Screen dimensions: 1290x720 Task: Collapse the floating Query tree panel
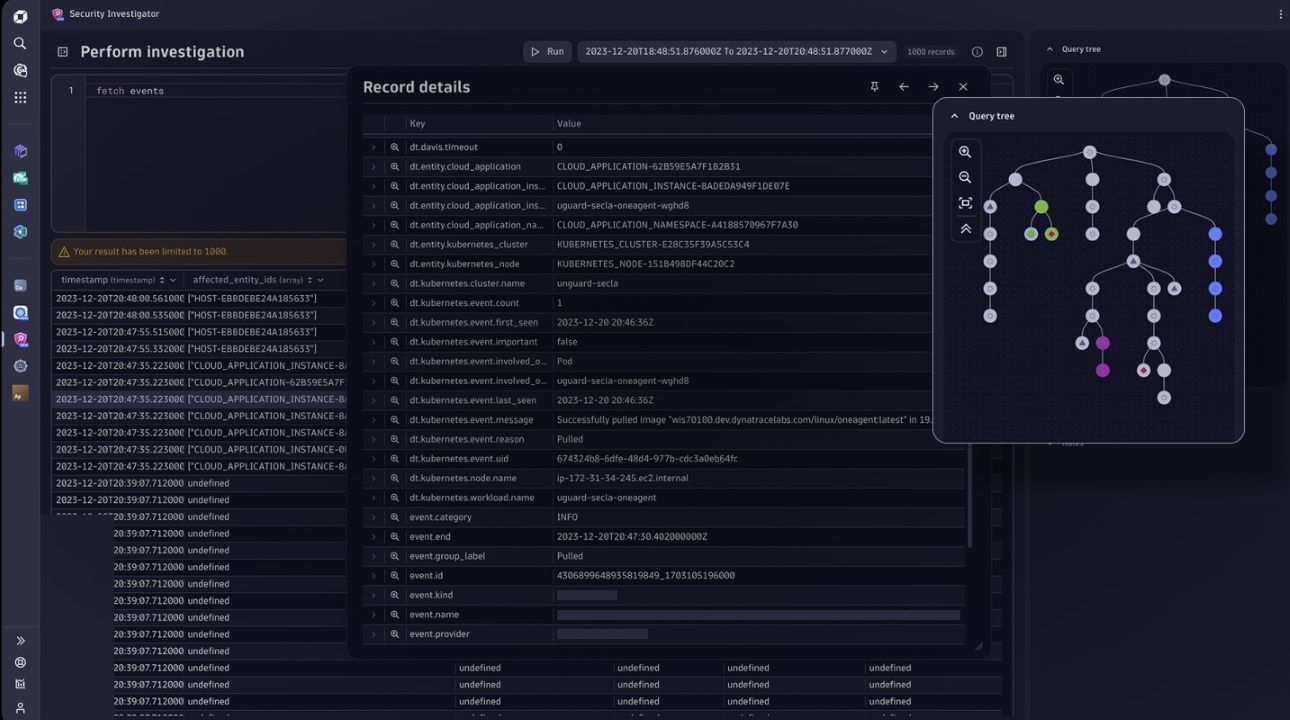click(953, 115)
